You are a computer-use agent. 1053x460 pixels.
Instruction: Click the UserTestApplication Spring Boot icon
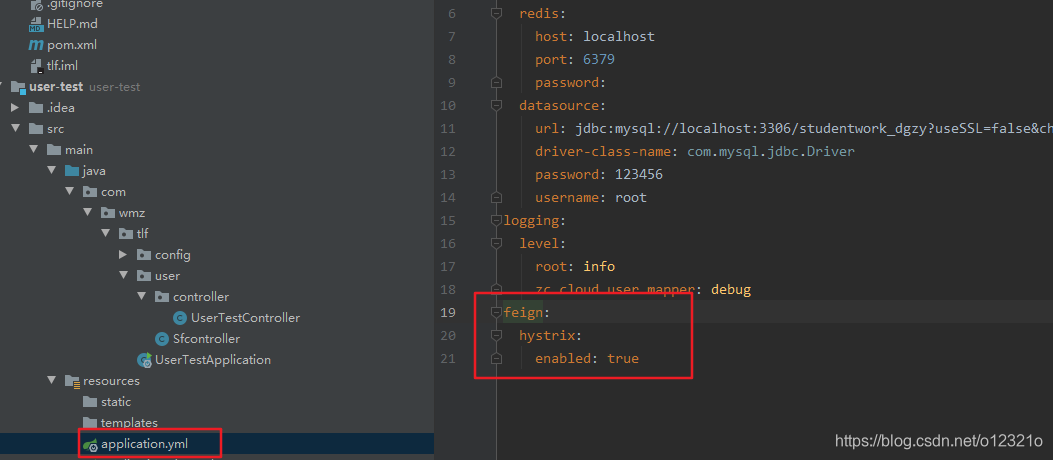pyautogui.click(x=144, y=360)
